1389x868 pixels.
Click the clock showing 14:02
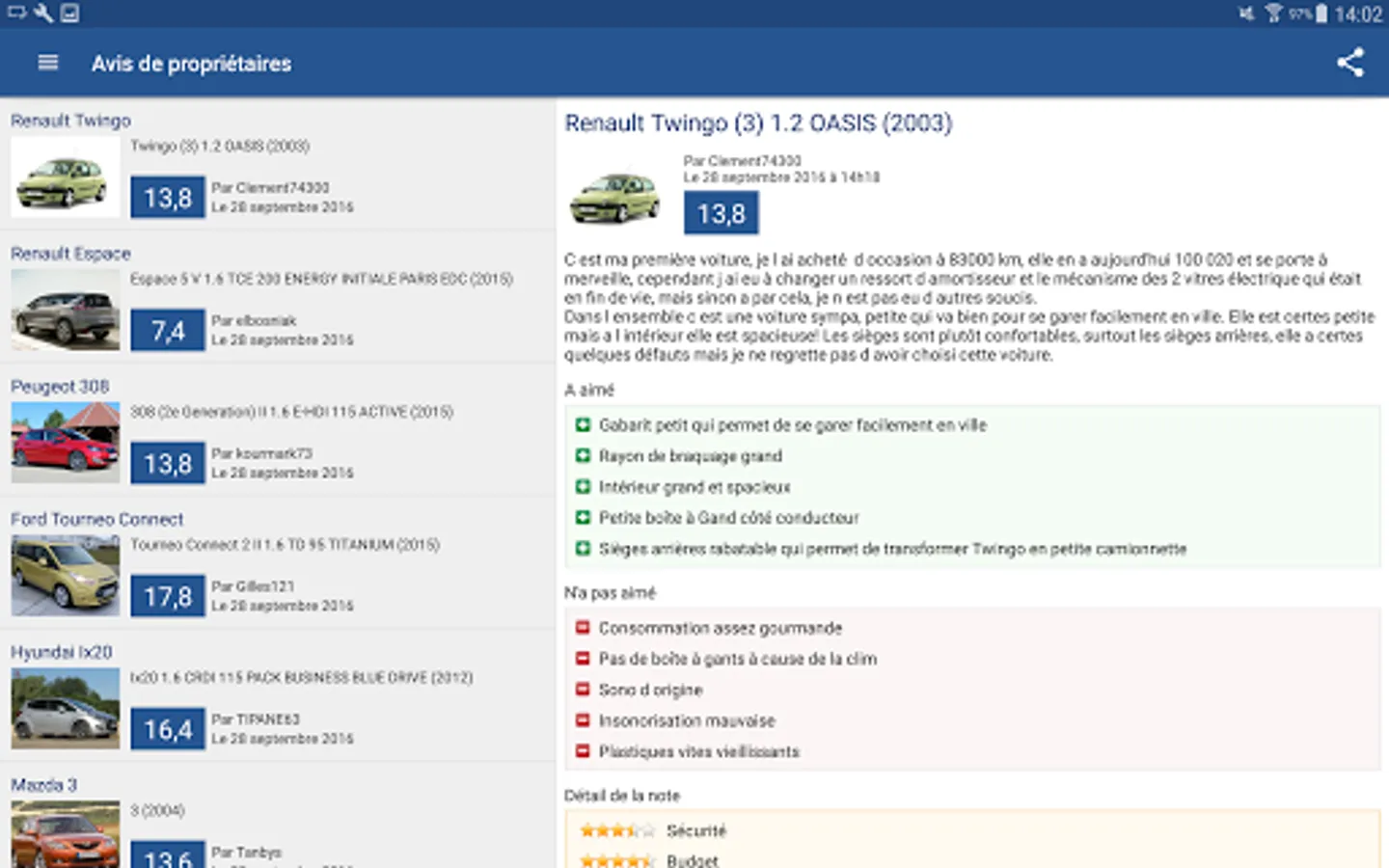point(1358,14)
